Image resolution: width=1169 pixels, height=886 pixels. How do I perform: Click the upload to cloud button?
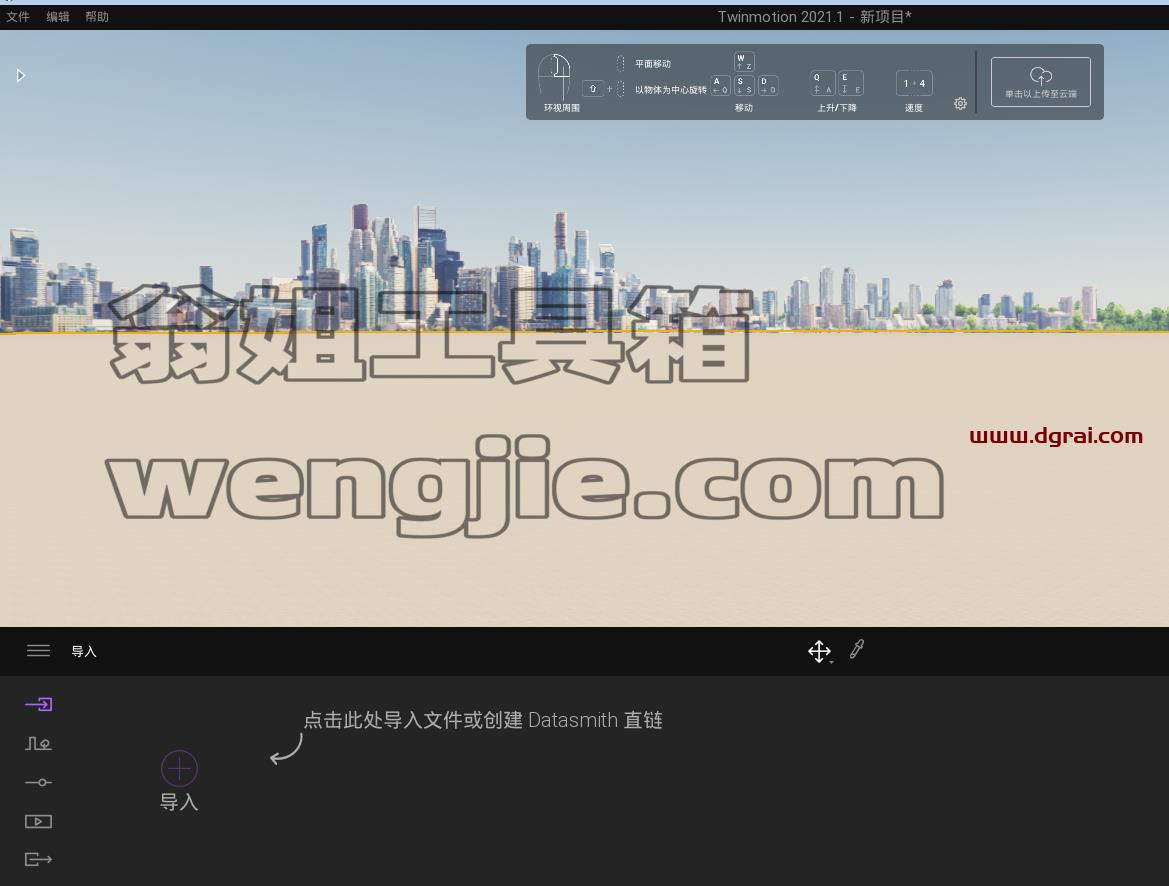(1041, 82)
